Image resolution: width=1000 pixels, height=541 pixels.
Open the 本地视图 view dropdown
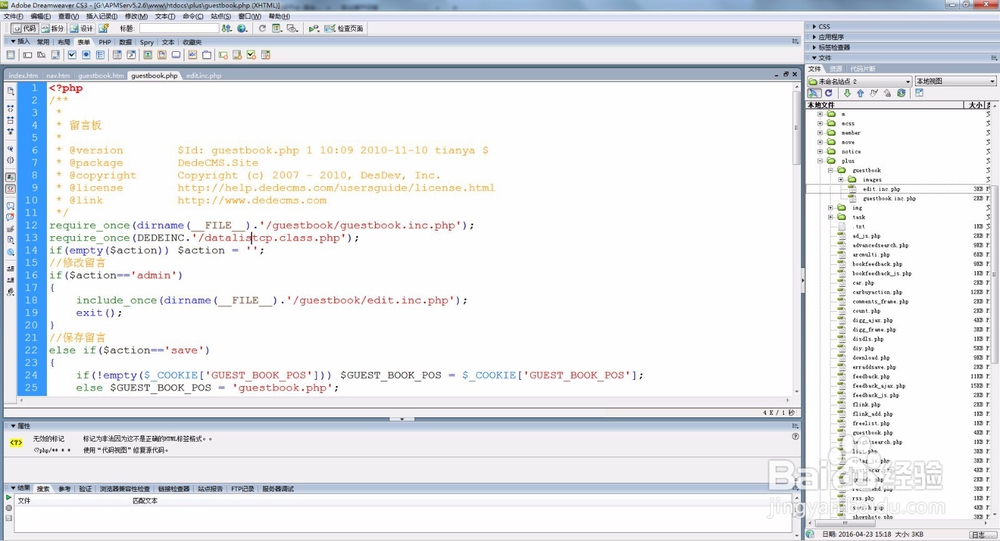pyautogui.click(x=955, y=82)
